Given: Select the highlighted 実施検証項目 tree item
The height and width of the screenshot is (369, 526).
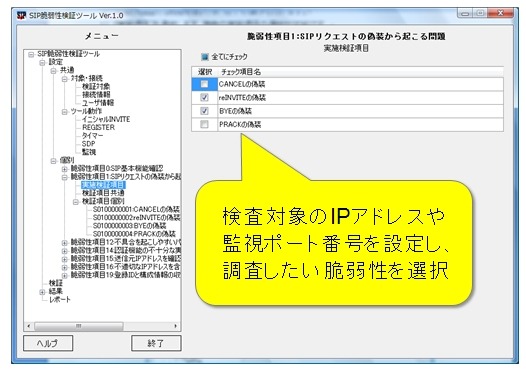Looking at the screenshot, I should coord(103,185).
